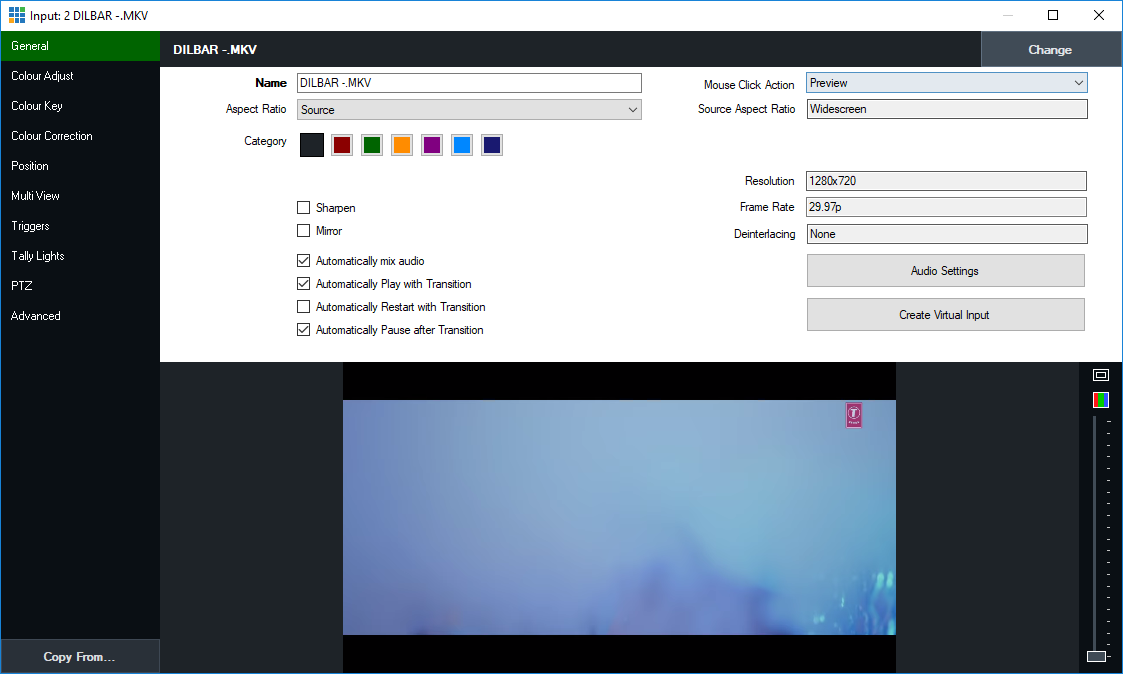Select the light blue category swatch

462,145
